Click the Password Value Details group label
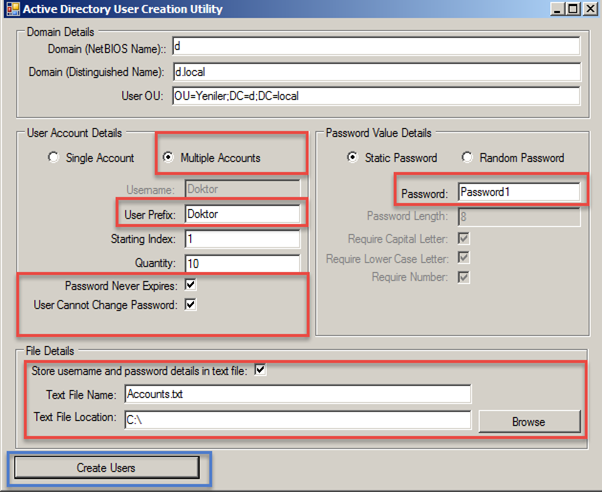Screen dimensions: 602x492 pyautogui.click(x=379, y=133)
